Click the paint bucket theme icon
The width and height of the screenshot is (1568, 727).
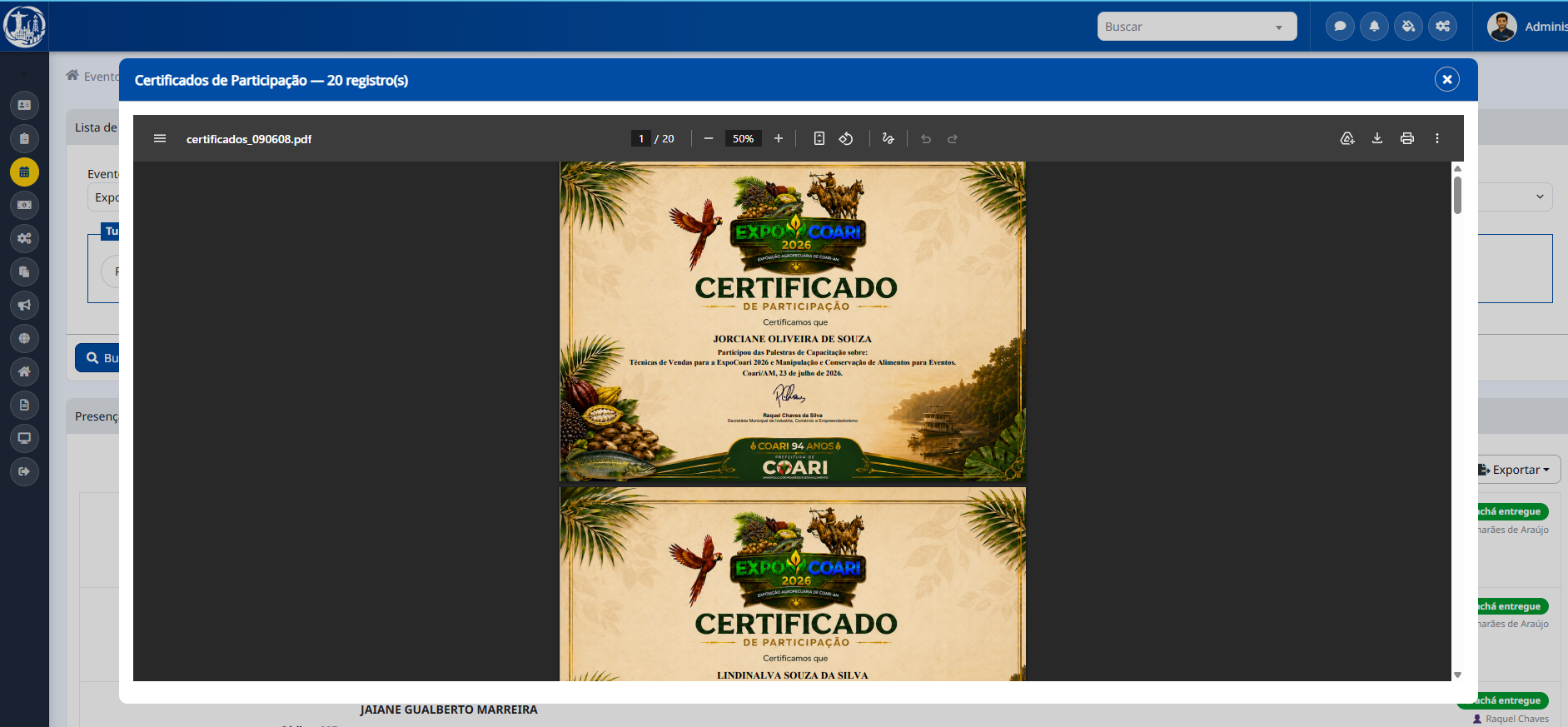[x=1408, y=27]
